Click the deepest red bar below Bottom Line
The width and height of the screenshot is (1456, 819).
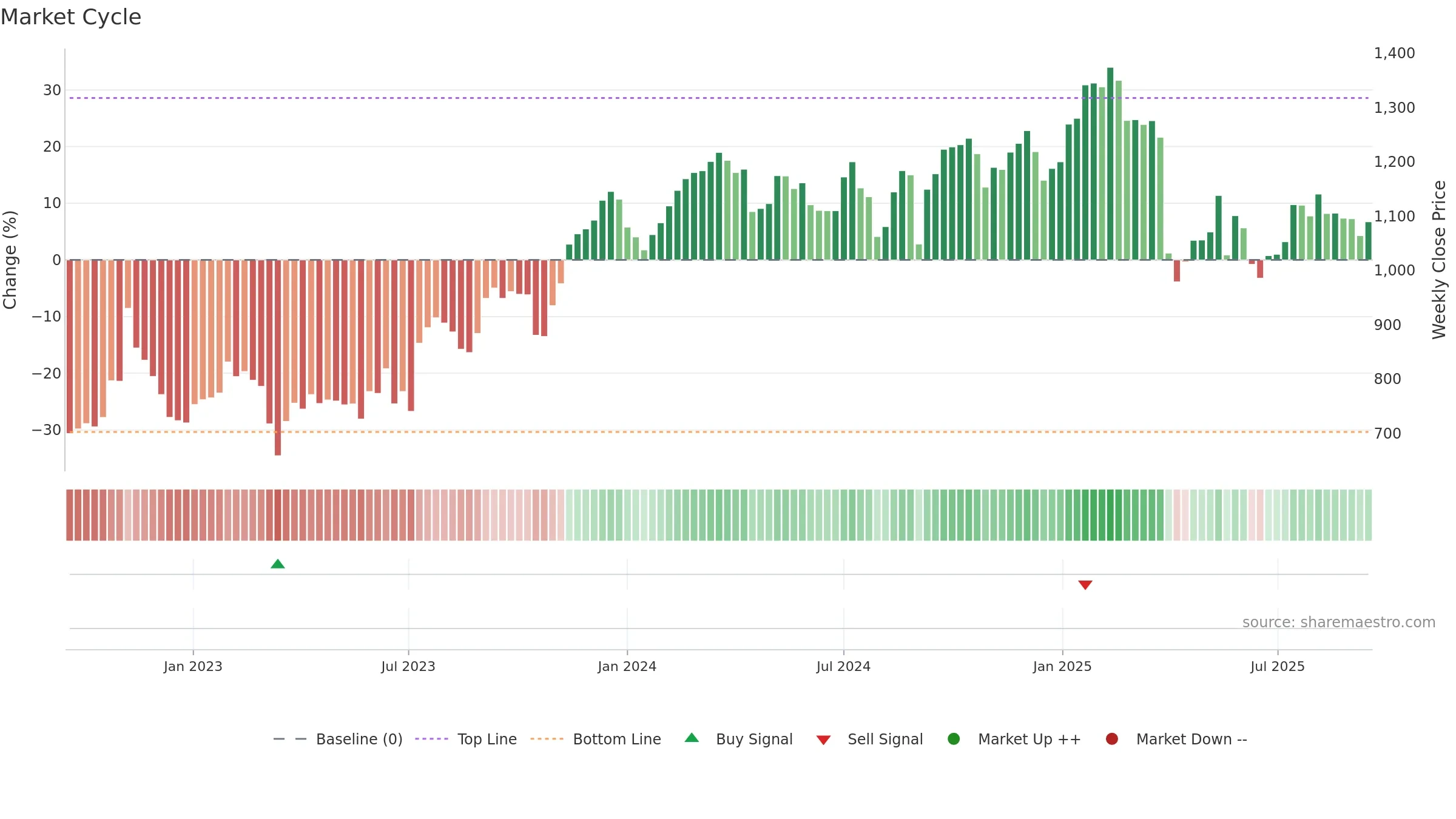tap(278, 358)
